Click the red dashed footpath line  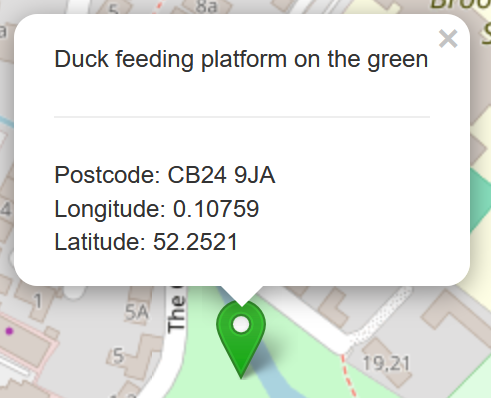coord(347,375)
